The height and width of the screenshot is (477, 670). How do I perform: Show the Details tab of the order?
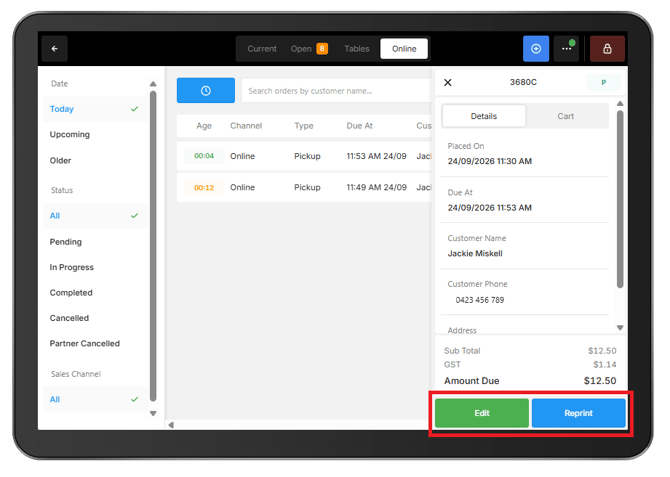(484, 116)
